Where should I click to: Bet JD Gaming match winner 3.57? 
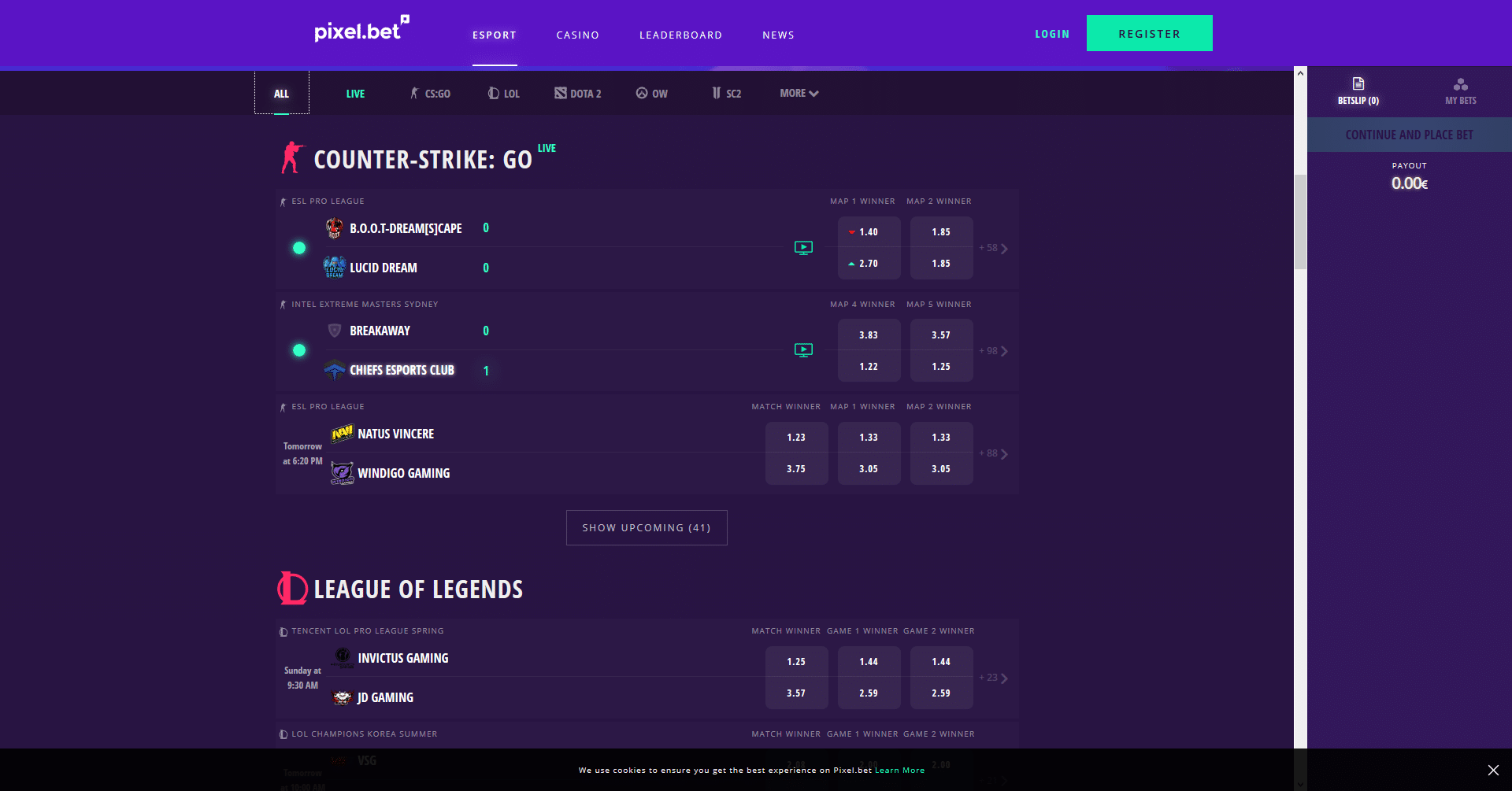(796, 693)
